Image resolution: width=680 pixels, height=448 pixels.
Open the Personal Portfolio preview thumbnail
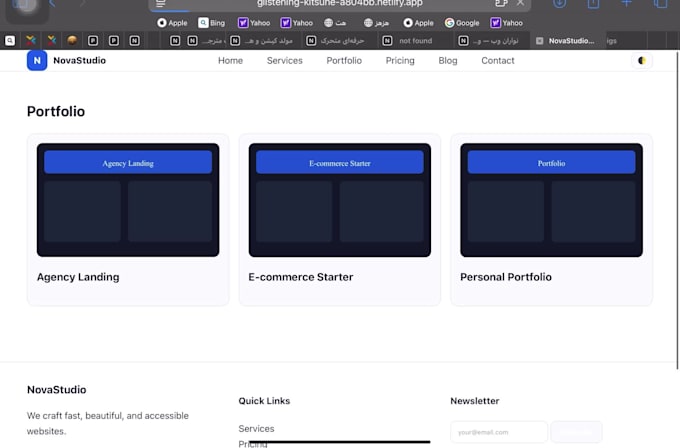551,200
